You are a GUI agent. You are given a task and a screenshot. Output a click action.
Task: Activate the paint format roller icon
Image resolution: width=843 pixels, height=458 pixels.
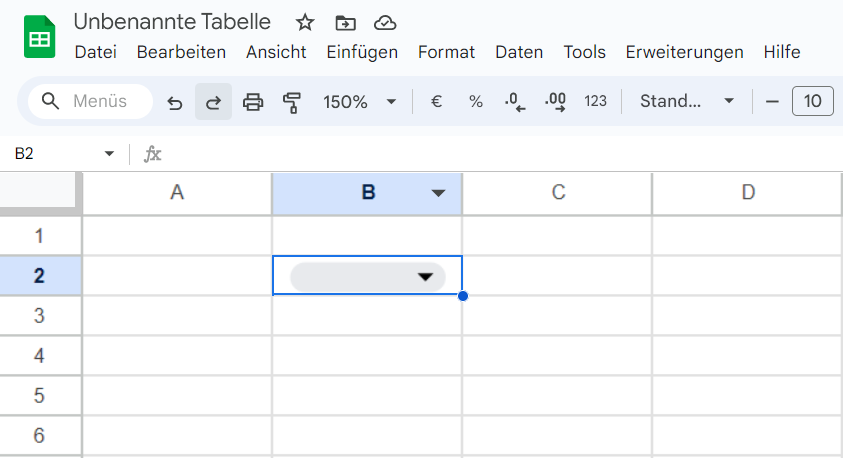pyautogui.click(x=292, y=102)
